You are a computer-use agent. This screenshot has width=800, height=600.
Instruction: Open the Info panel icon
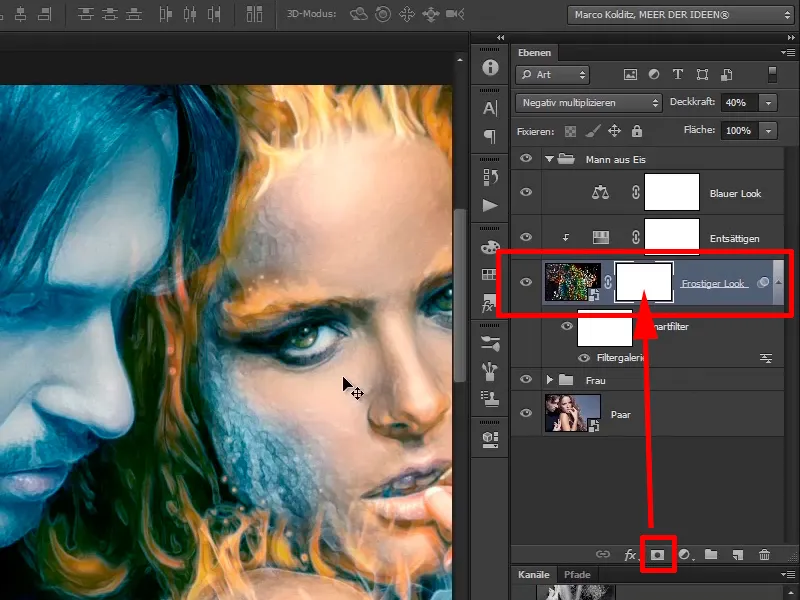tap(490, 67)
